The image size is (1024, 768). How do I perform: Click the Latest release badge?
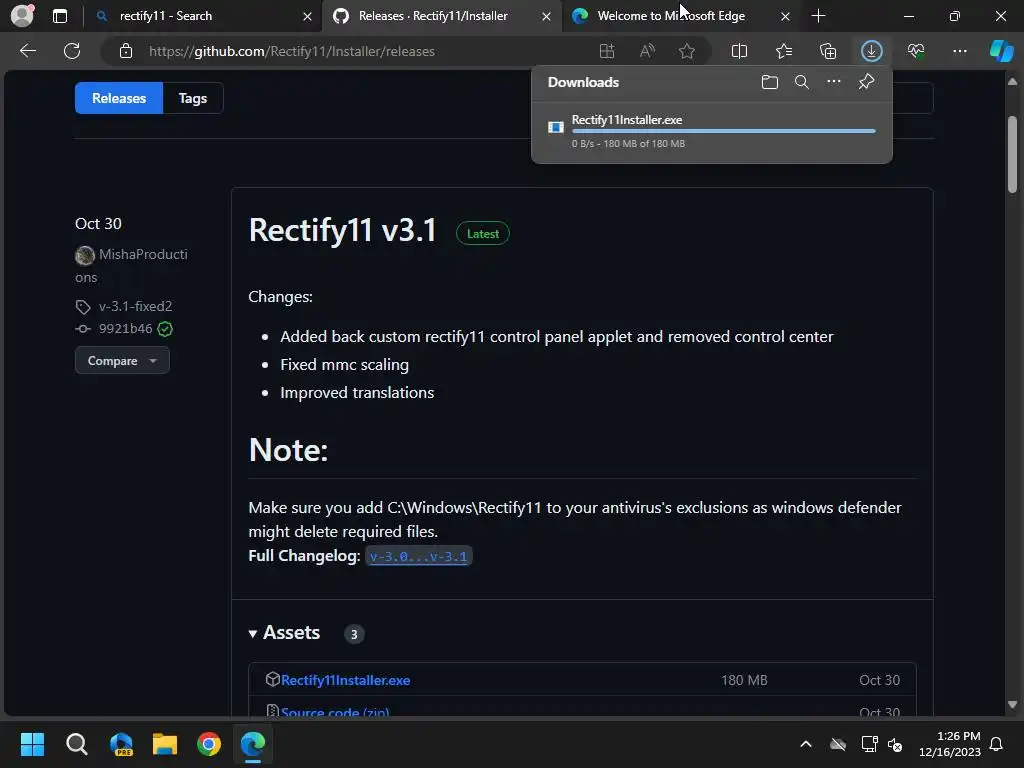tap(483, 234)
